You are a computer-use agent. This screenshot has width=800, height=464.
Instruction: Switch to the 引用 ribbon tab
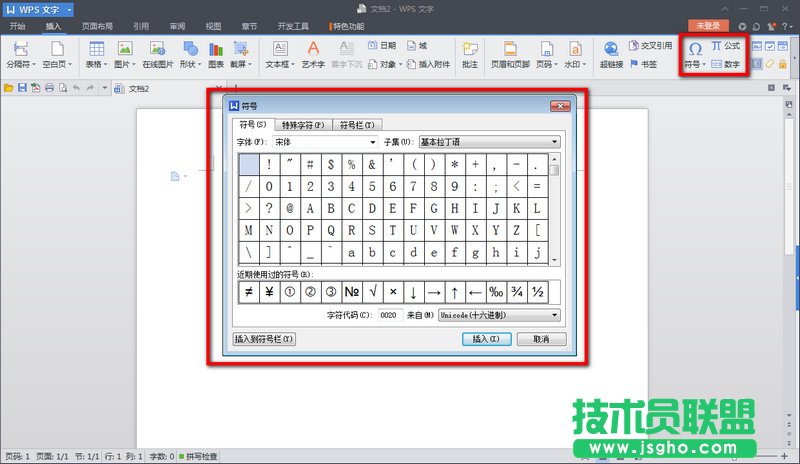(141, 26)
